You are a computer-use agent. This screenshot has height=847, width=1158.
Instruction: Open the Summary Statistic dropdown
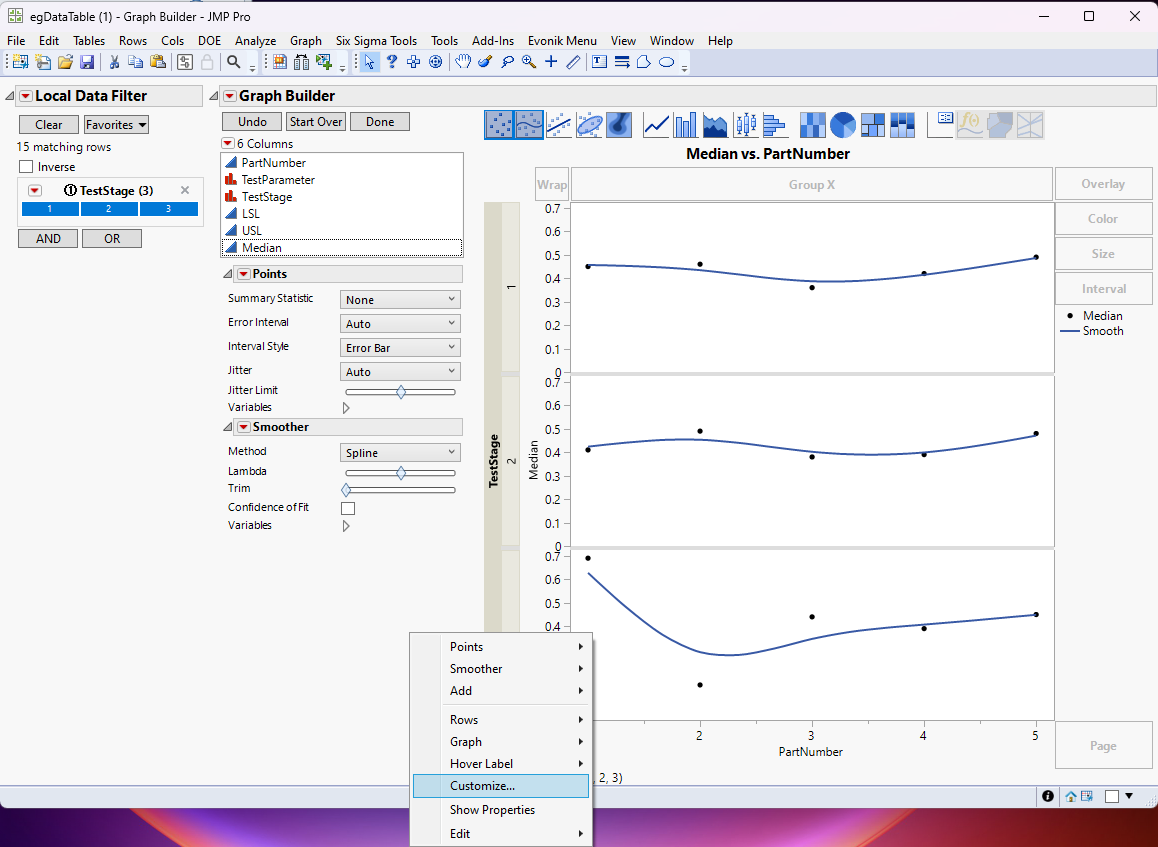[400, 299]
